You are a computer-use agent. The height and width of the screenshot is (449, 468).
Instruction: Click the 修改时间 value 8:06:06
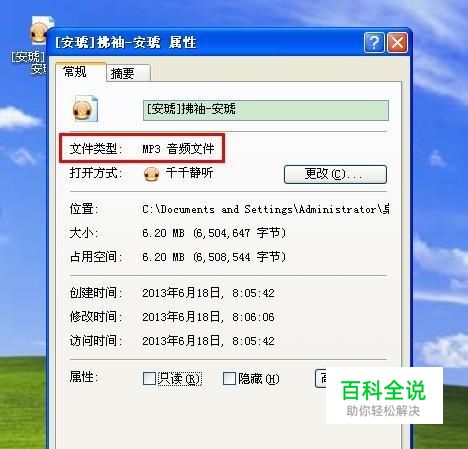point(253,317)
